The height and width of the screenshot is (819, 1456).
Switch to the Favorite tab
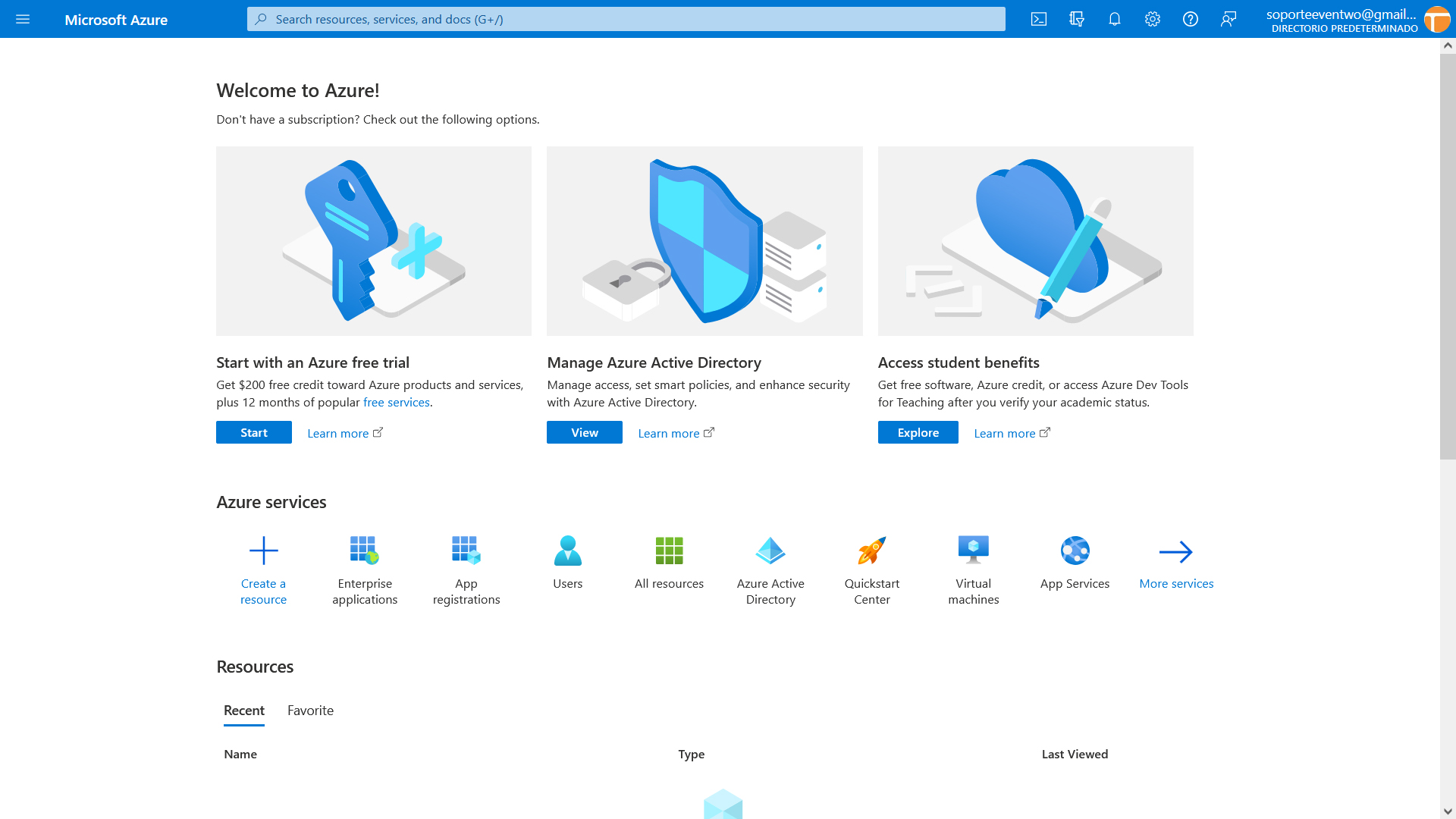[x=310, y=711]
